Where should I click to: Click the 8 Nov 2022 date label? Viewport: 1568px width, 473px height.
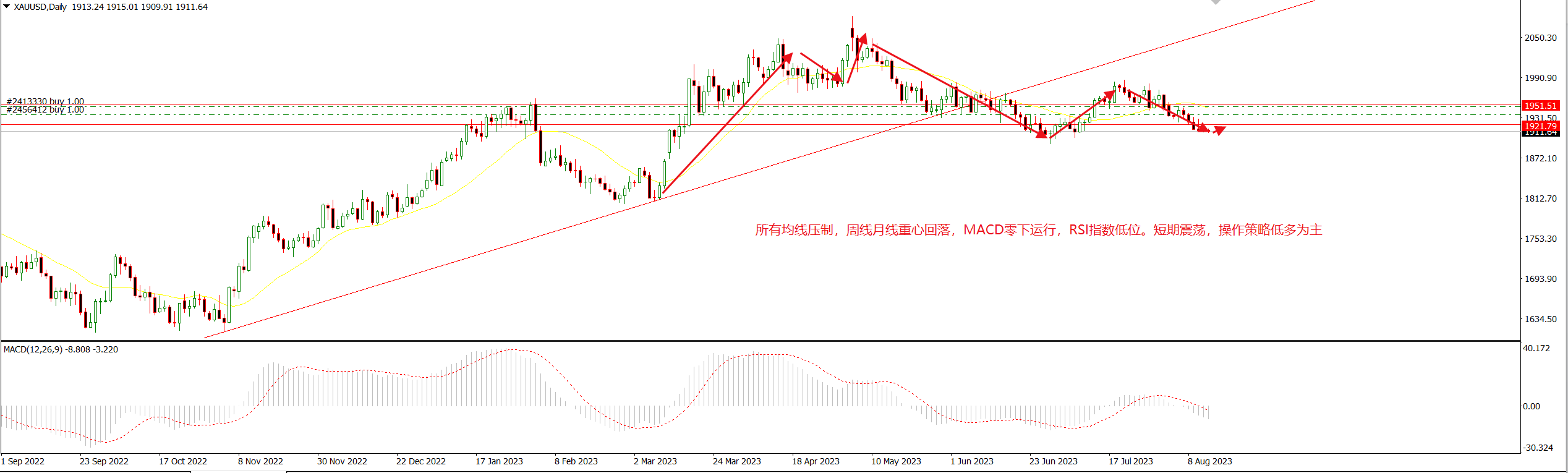pyautogui.click(x=260, y=461)
